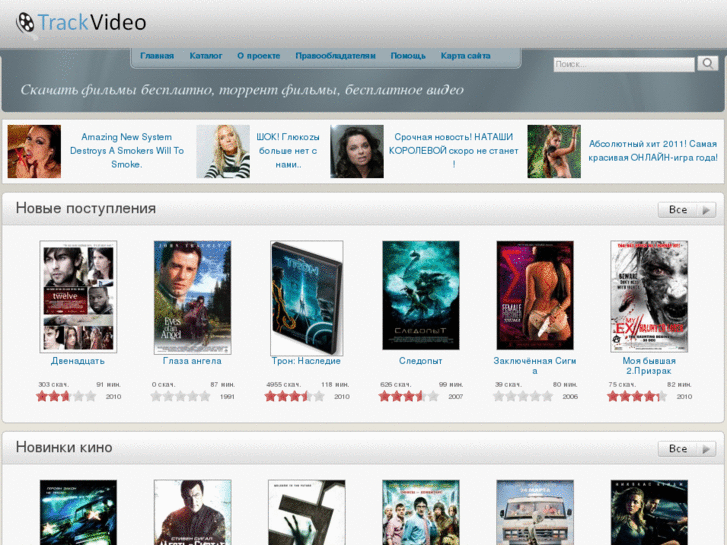This screenshot has width=727, height=545.
Task: Open the smoker ad thumbnail image
Action: click(34, 151)
